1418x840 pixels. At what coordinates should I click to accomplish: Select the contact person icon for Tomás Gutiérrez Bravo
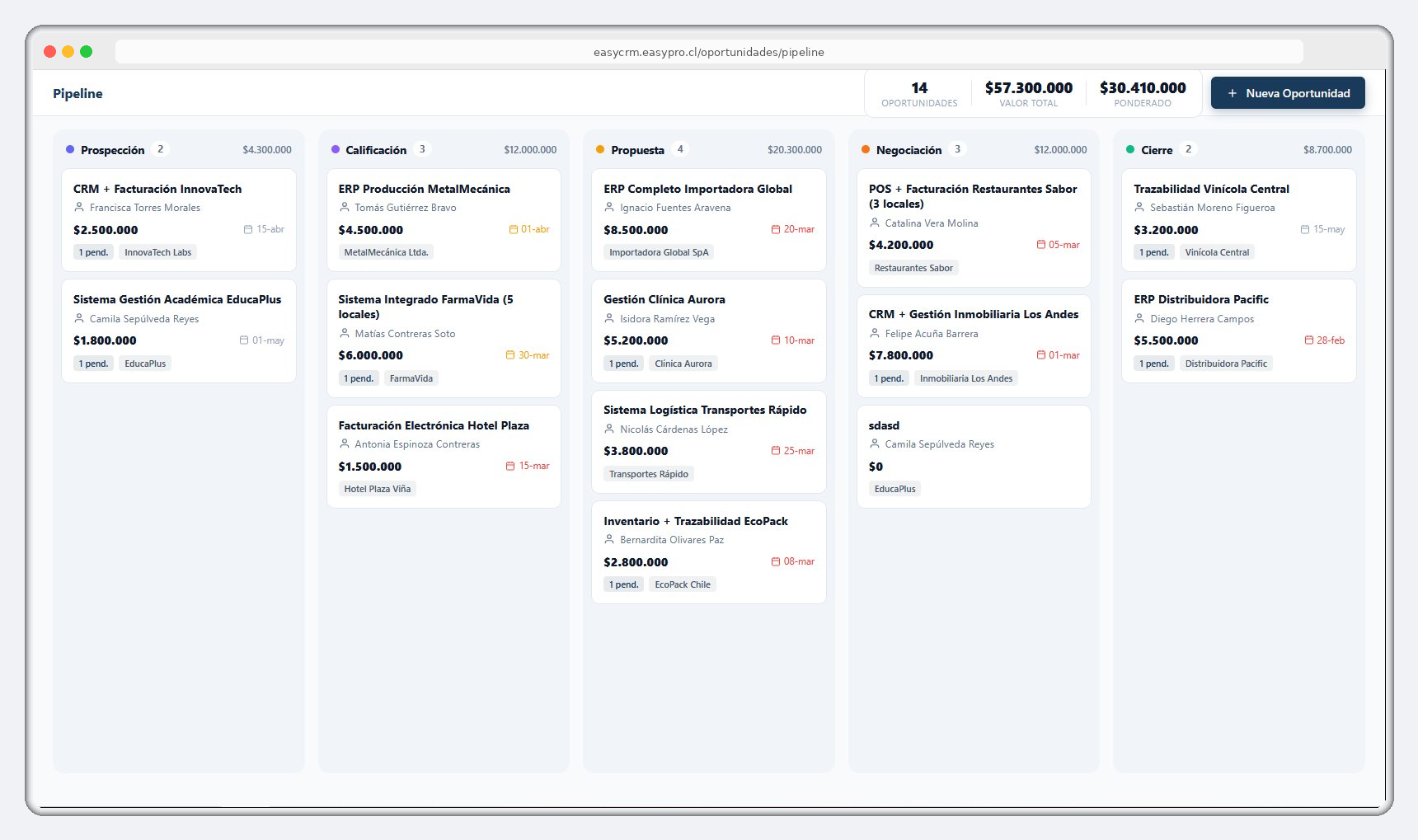345,208
